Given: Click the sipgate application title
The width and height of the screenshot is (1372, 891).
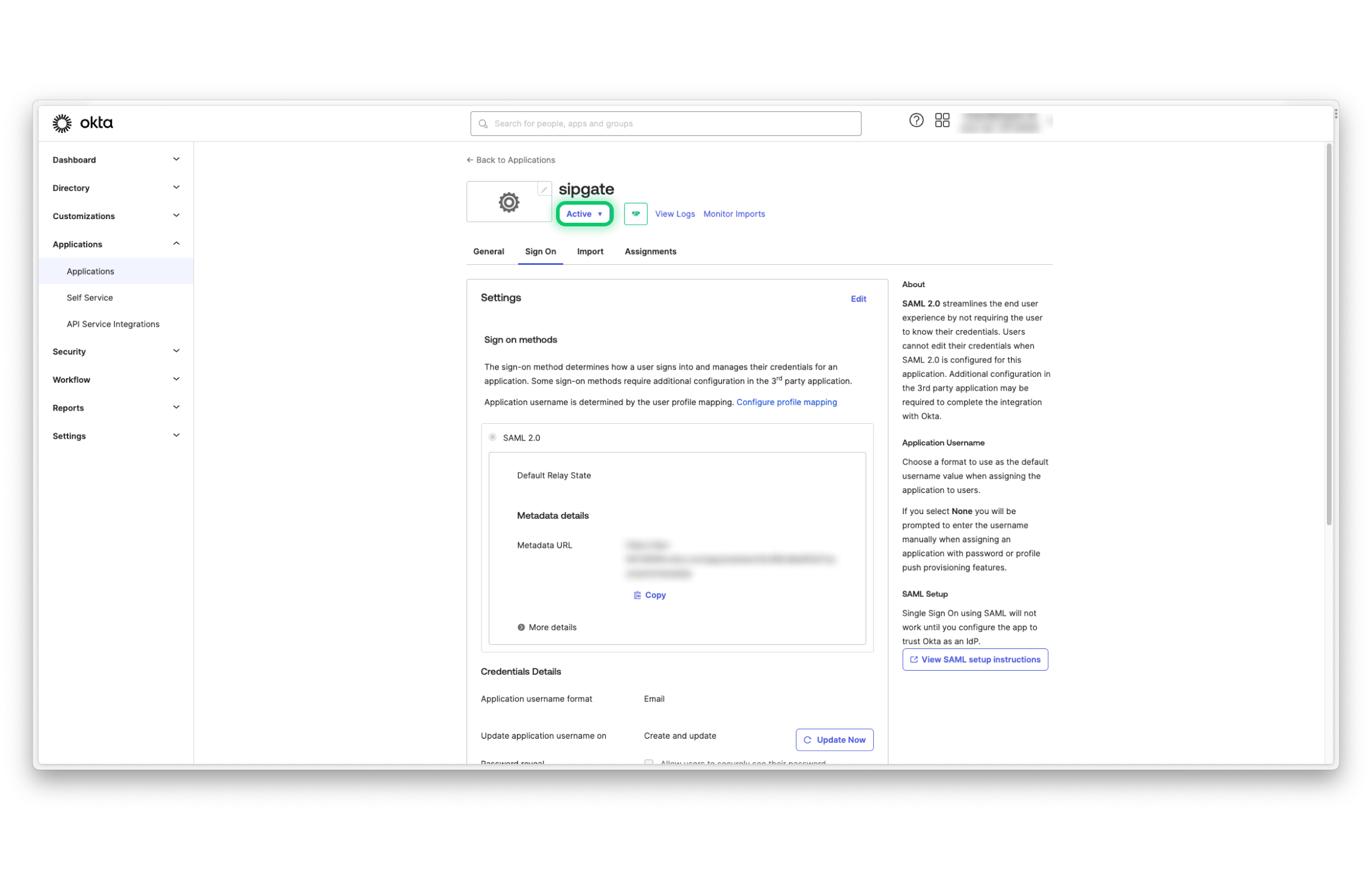Looking at the screenshot, I should 586,189.
